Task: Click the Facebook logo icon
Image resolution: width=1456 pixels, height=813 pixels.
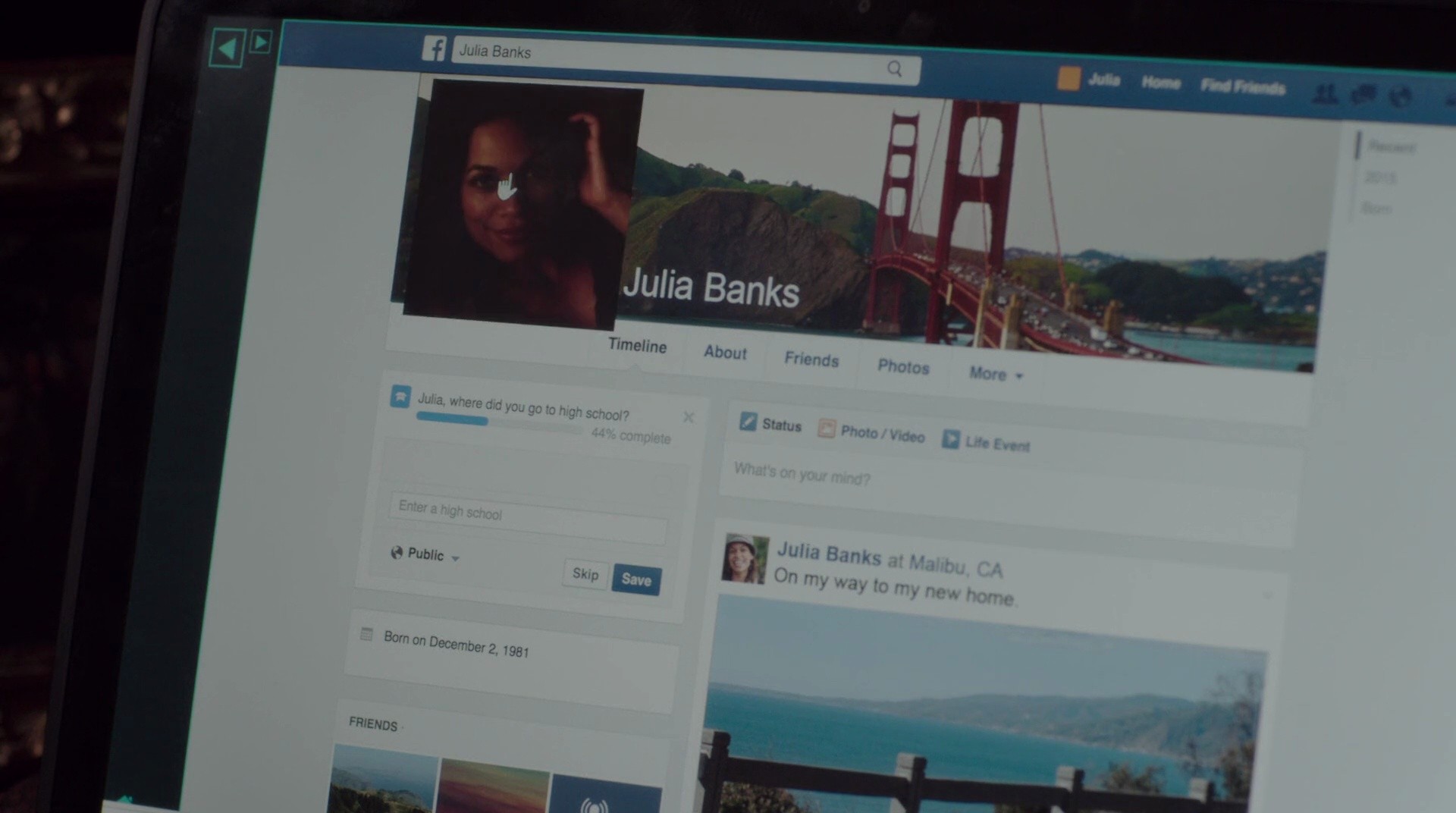Action: pyautogui.click(x=435, y=49)
